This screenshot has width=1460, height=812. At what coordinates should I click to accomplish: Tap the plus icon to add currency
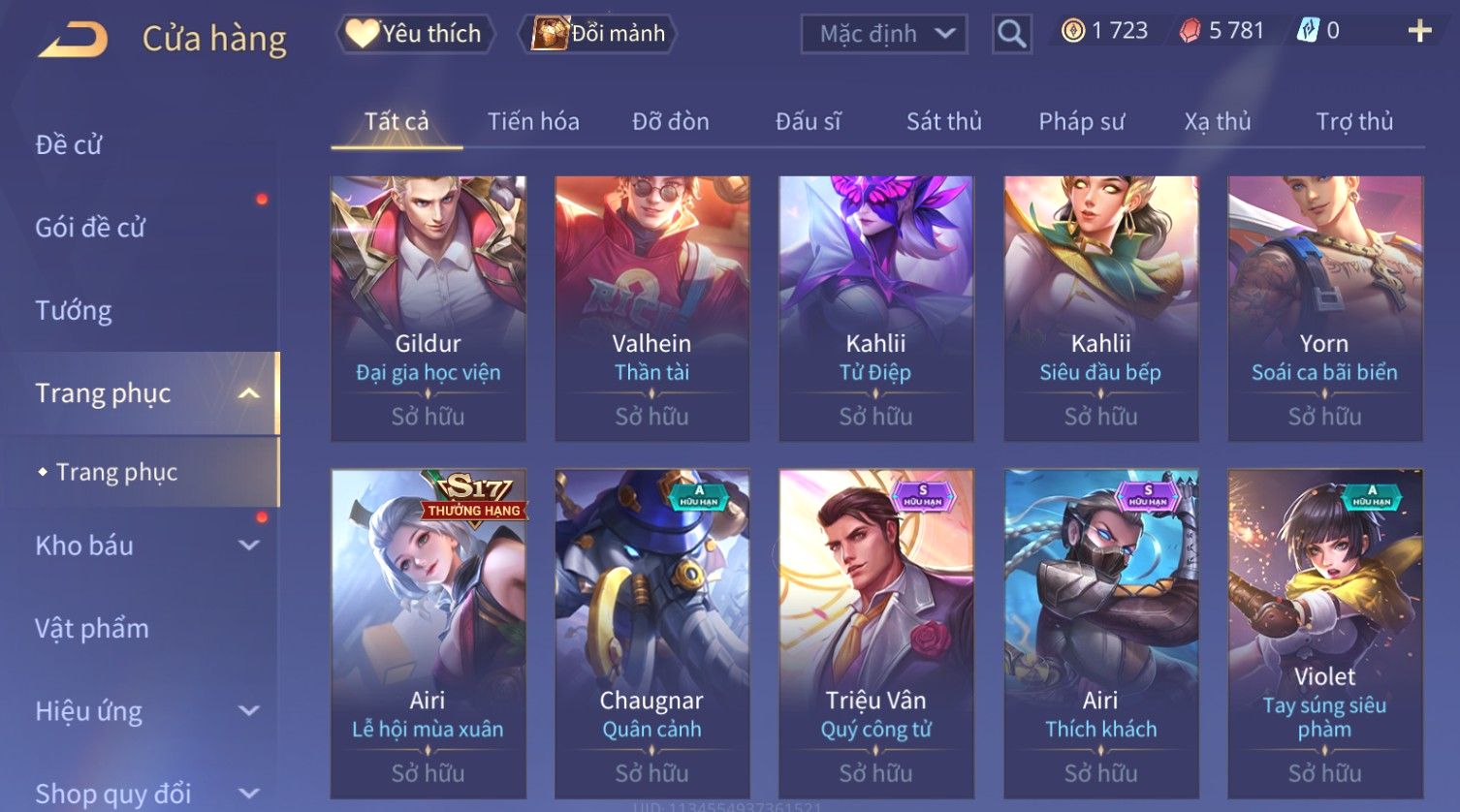[1420, 32]
